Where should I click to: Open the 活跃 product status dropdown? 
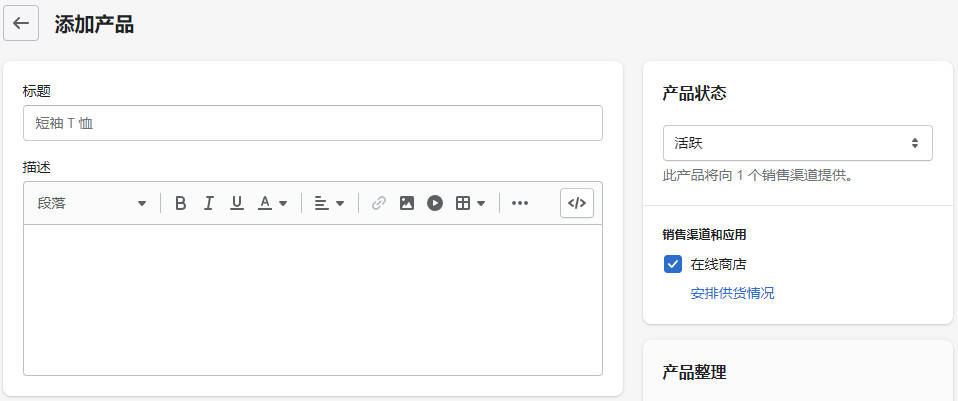(x=797, y=143)
